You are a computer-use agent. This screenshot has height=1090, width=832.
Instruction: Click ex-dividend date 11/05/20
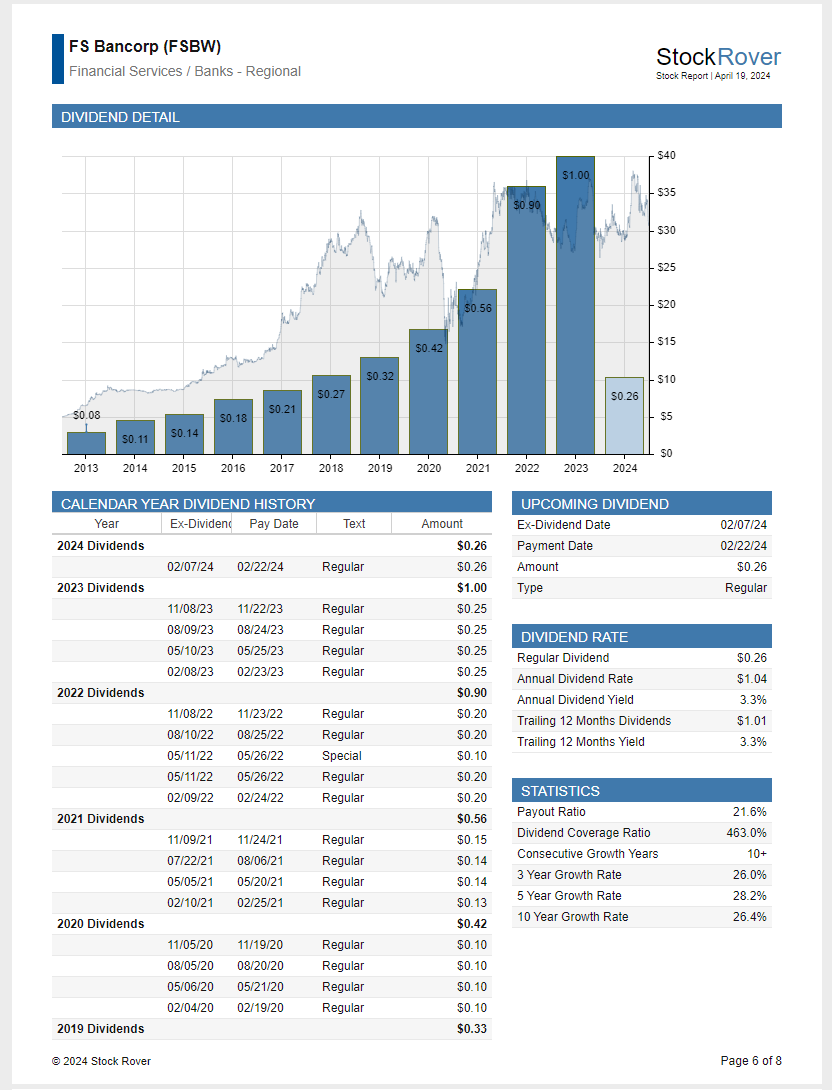click(x=190, y=945)
